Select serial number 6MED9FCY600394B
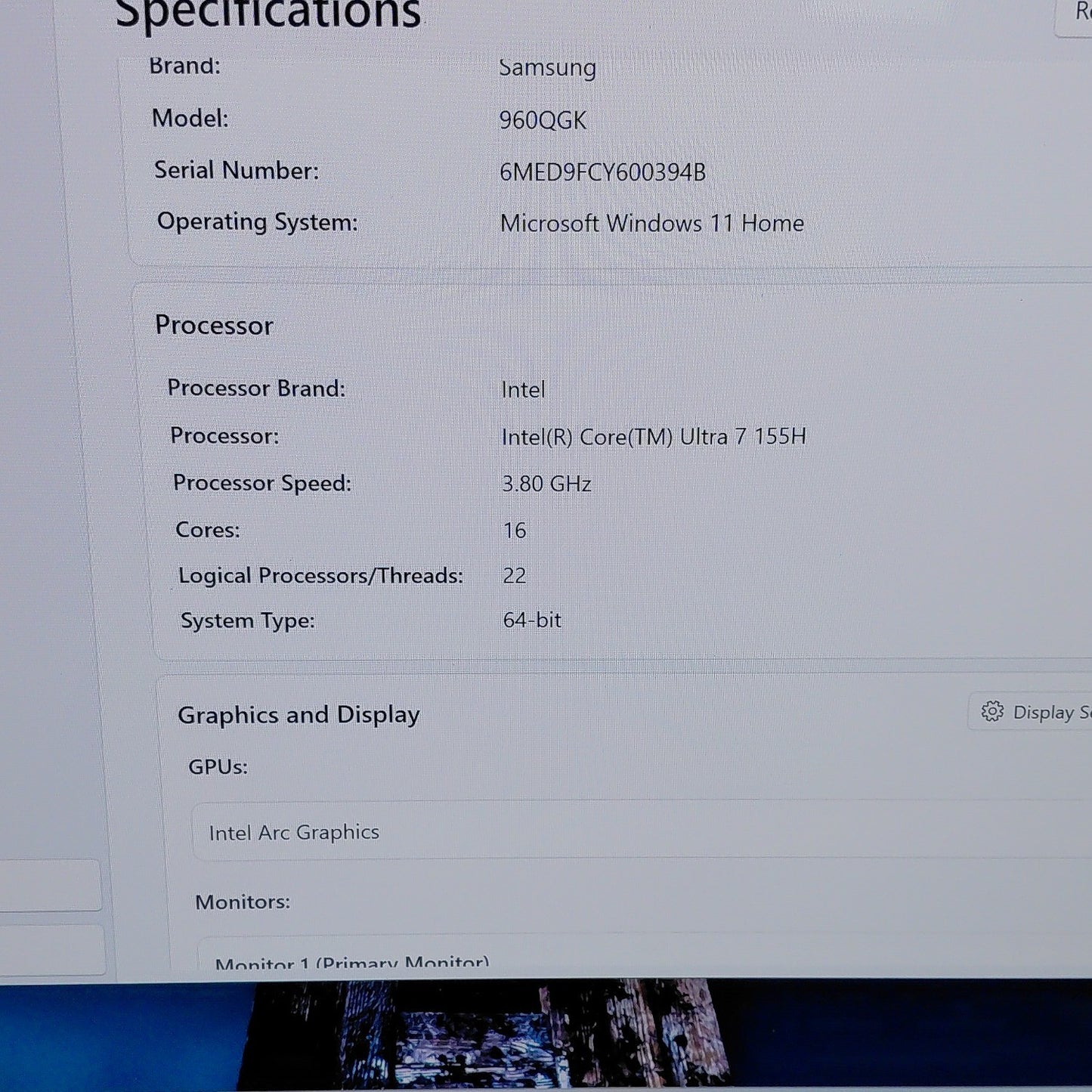 coord(602,172)
